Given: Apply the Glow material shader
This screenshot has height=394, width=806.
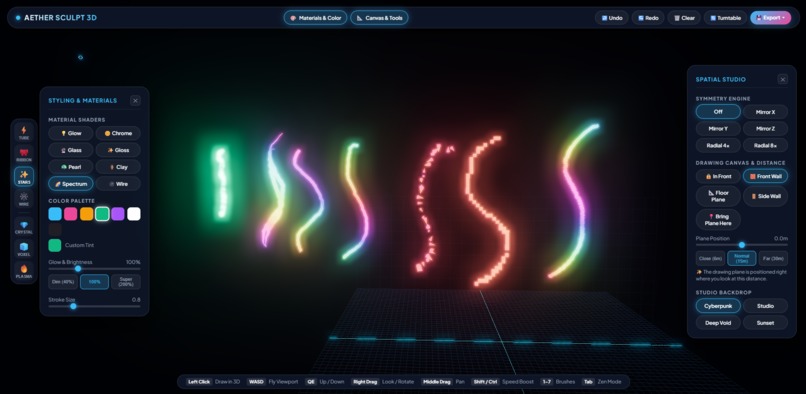Looking at the screenshot, I should [71, 133].
